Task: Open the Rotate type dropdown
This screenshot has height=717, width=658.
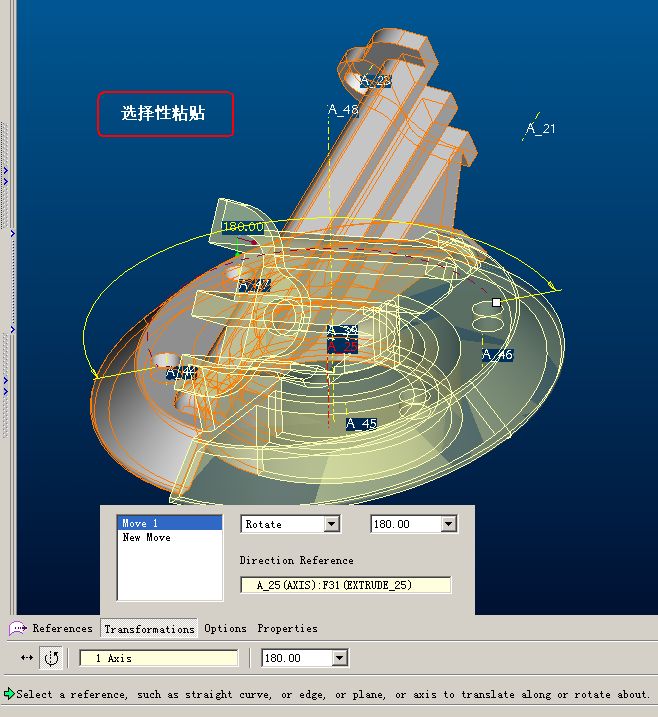Action: (x=332, y=524)
